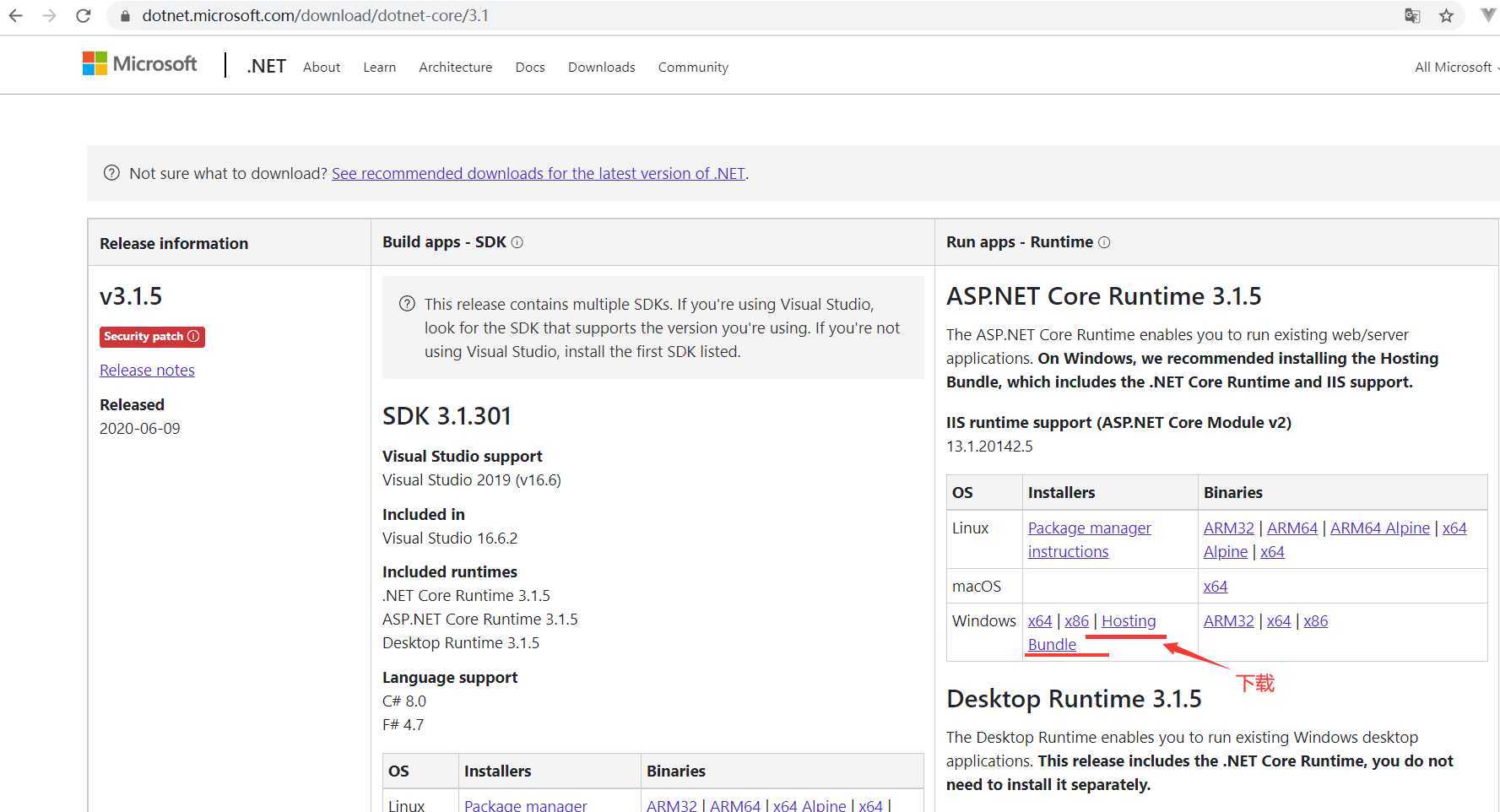Screen dimensions: 1500x812
Task: Open recommended downloads for latest .NET link
Action: pos(539,173)
